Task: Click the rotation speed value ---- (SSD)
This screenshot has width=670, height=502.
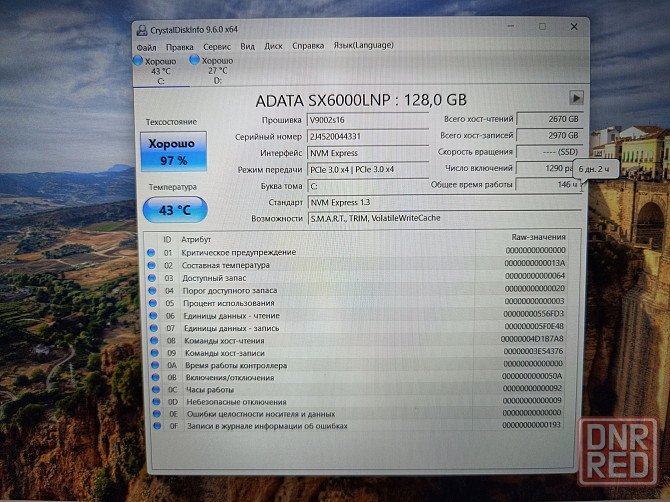Action: pos(550,152)
